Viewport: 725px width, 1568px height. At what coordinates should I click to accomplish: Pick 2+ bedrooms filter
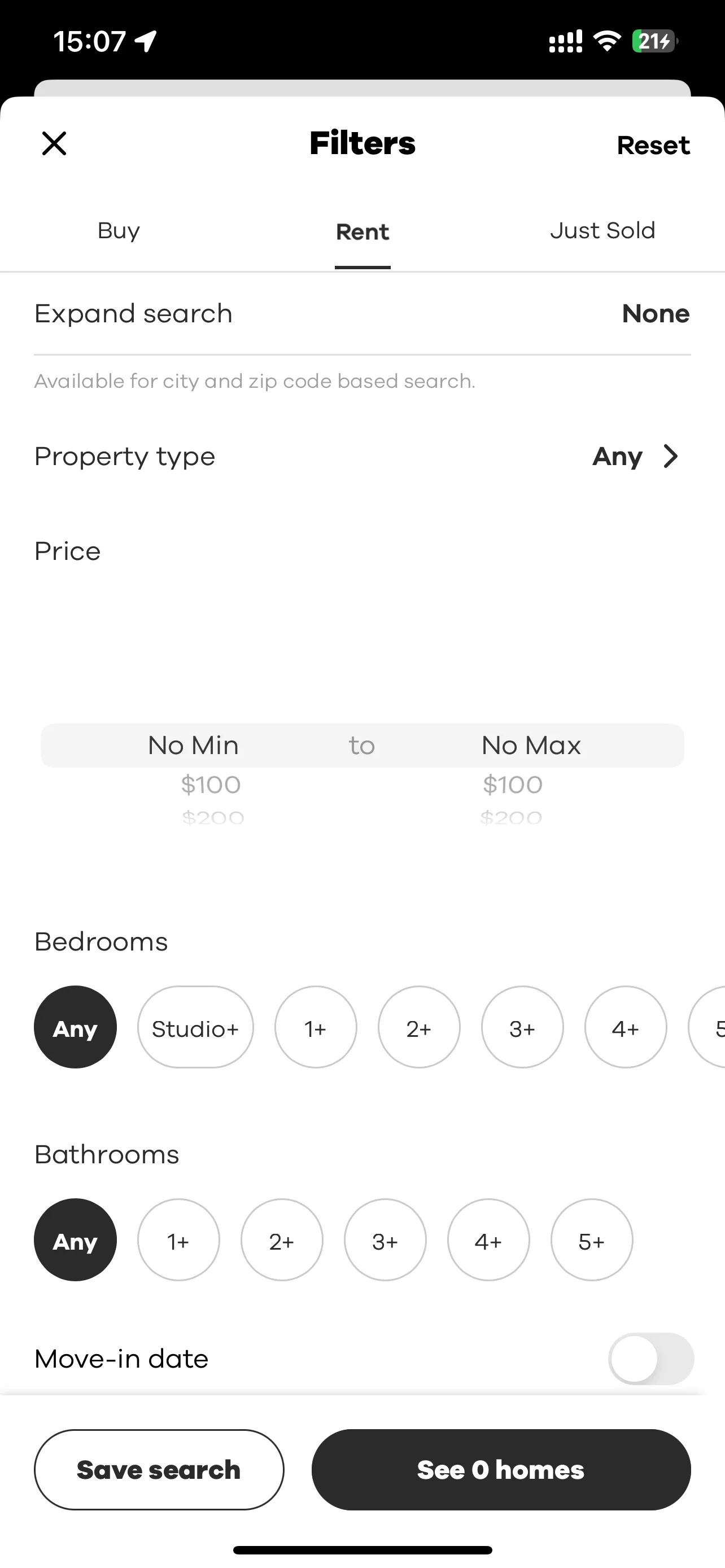coord(420,1027)
